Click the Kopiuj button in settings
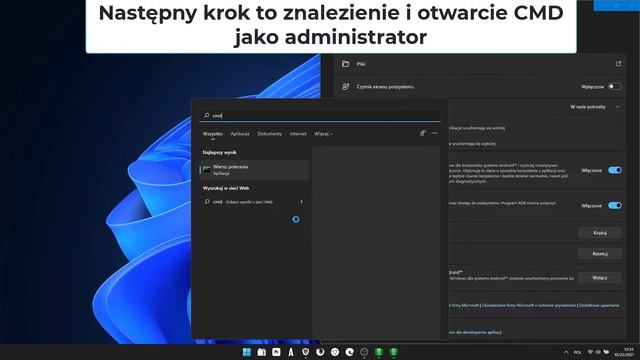640x360 pixels. (600, 233)
